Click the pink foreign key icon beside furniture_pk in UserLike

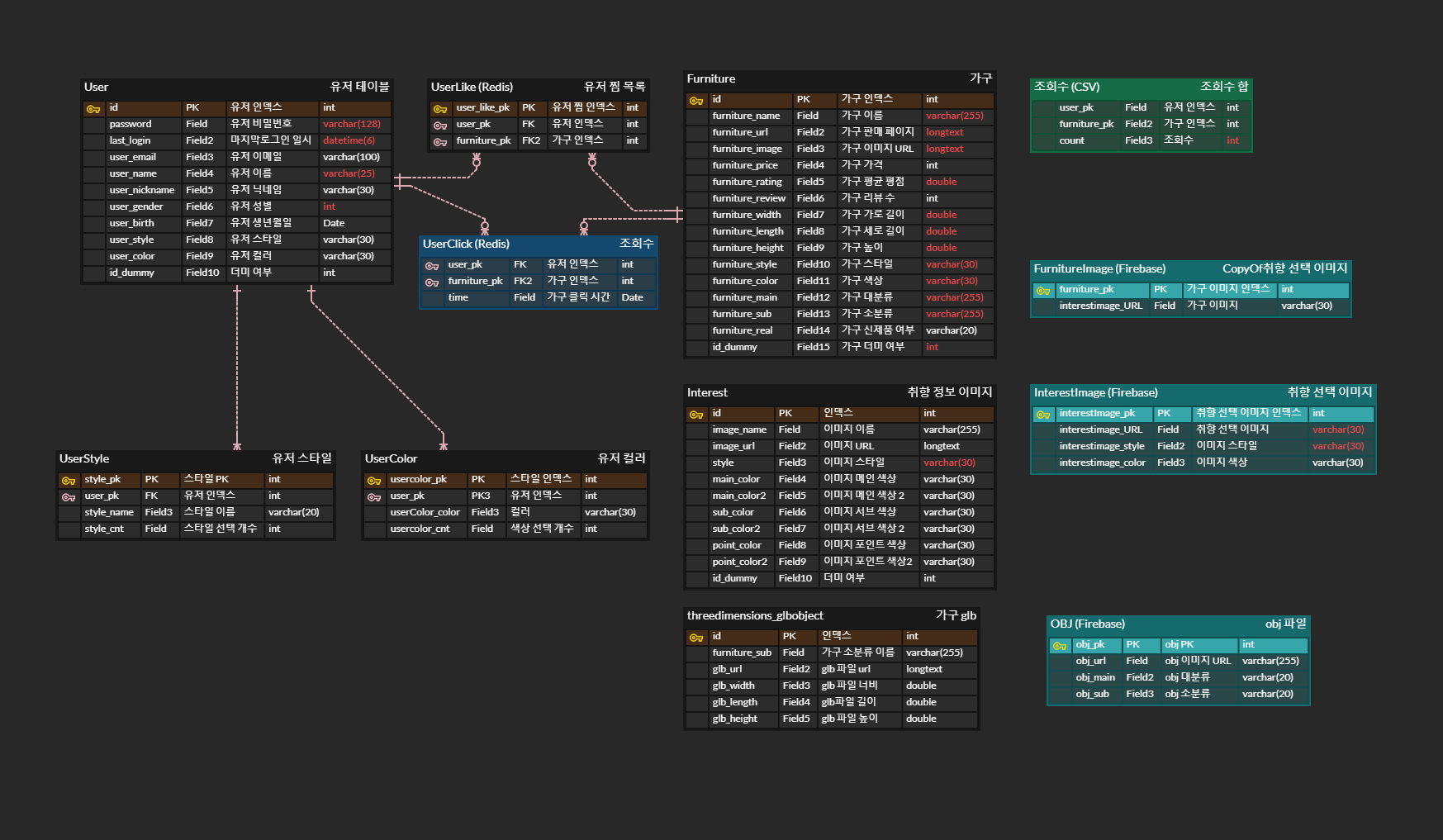pos(440,142)
